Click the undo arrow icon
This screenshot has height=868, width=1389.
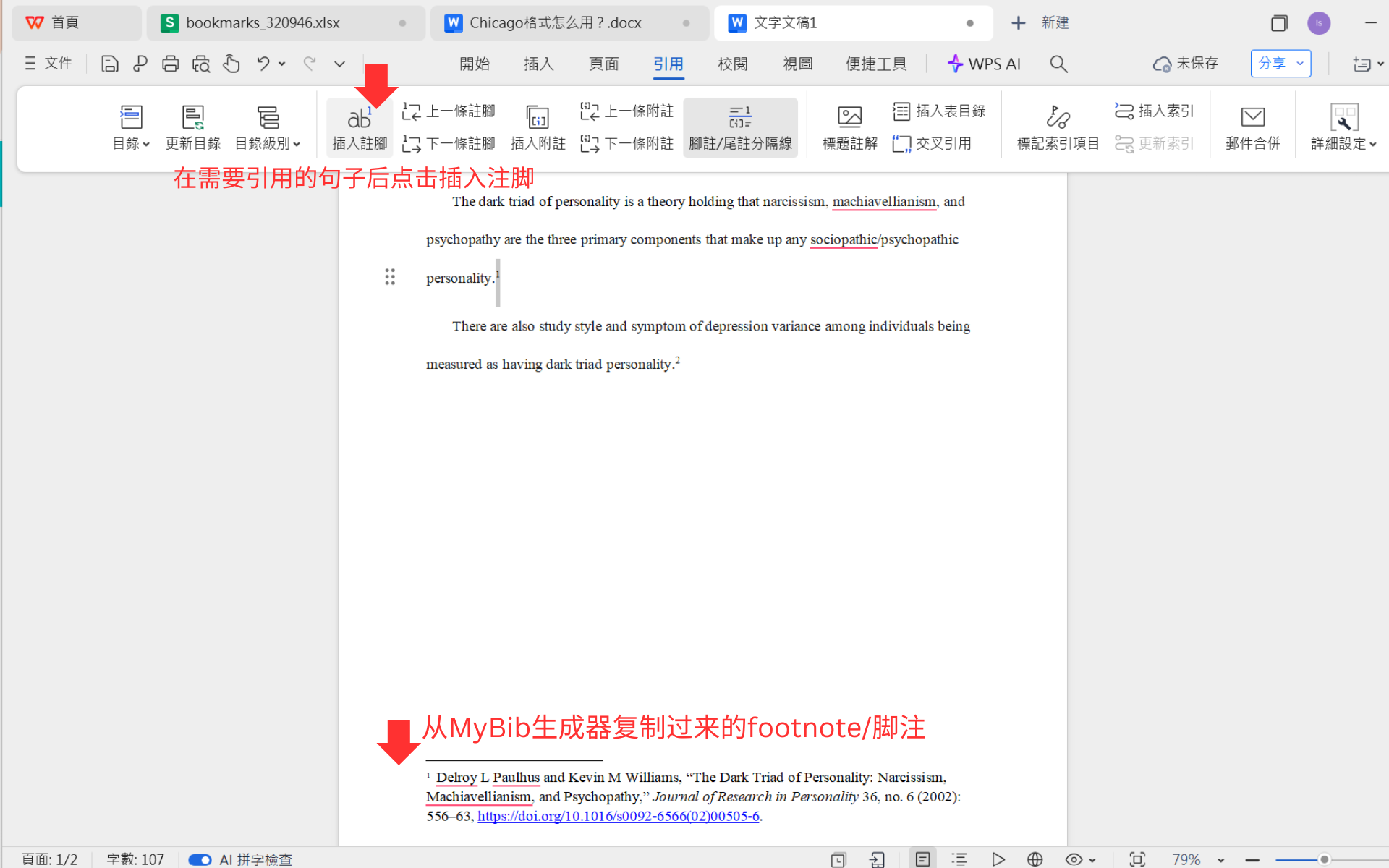(x=263, y=64)
